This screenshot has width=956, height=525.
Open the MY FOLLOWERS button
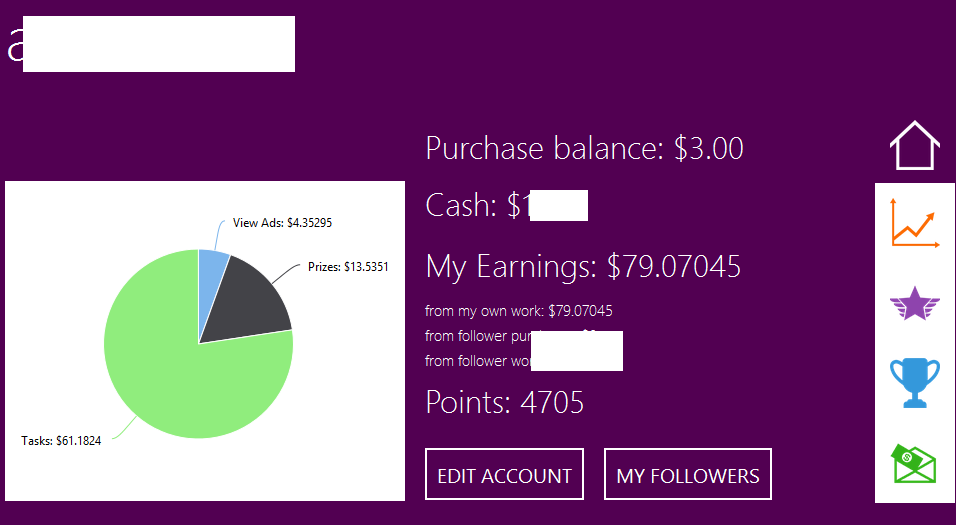click(x=688, y=475)
